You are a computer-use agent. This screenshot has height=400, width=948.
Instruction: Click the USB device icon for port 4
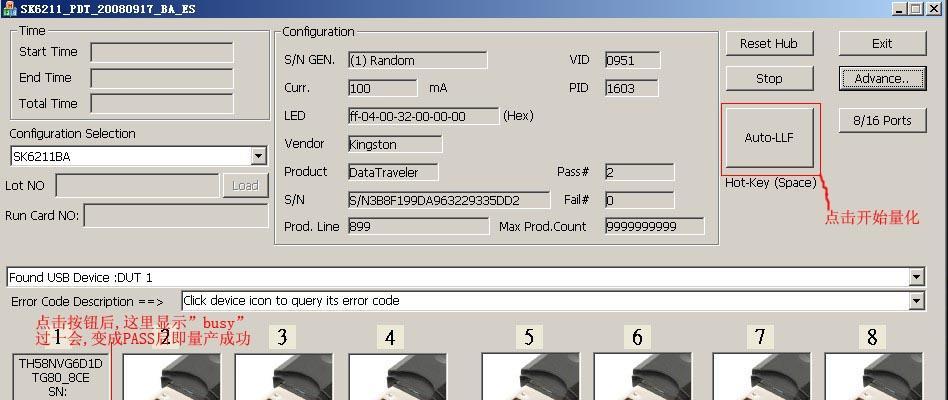(397, 377)
